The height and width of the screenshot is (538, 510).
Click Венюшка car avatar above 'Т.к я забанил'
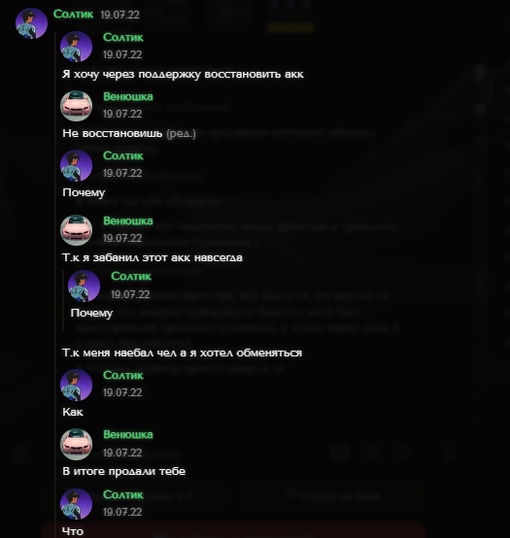[76, 230]
